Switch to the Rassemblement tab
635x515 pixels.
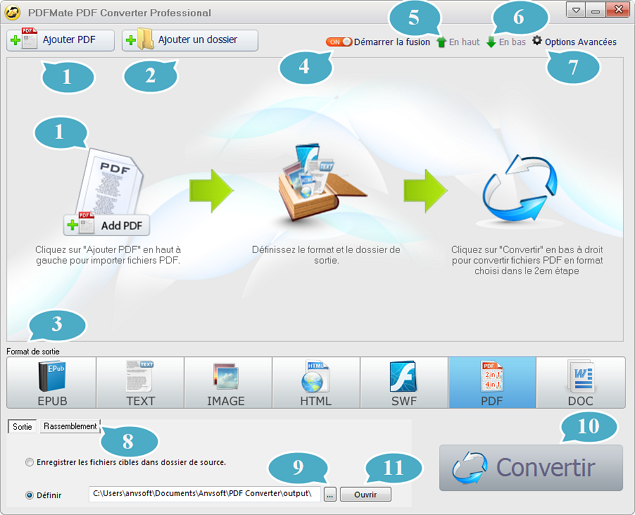click(70, 426)
